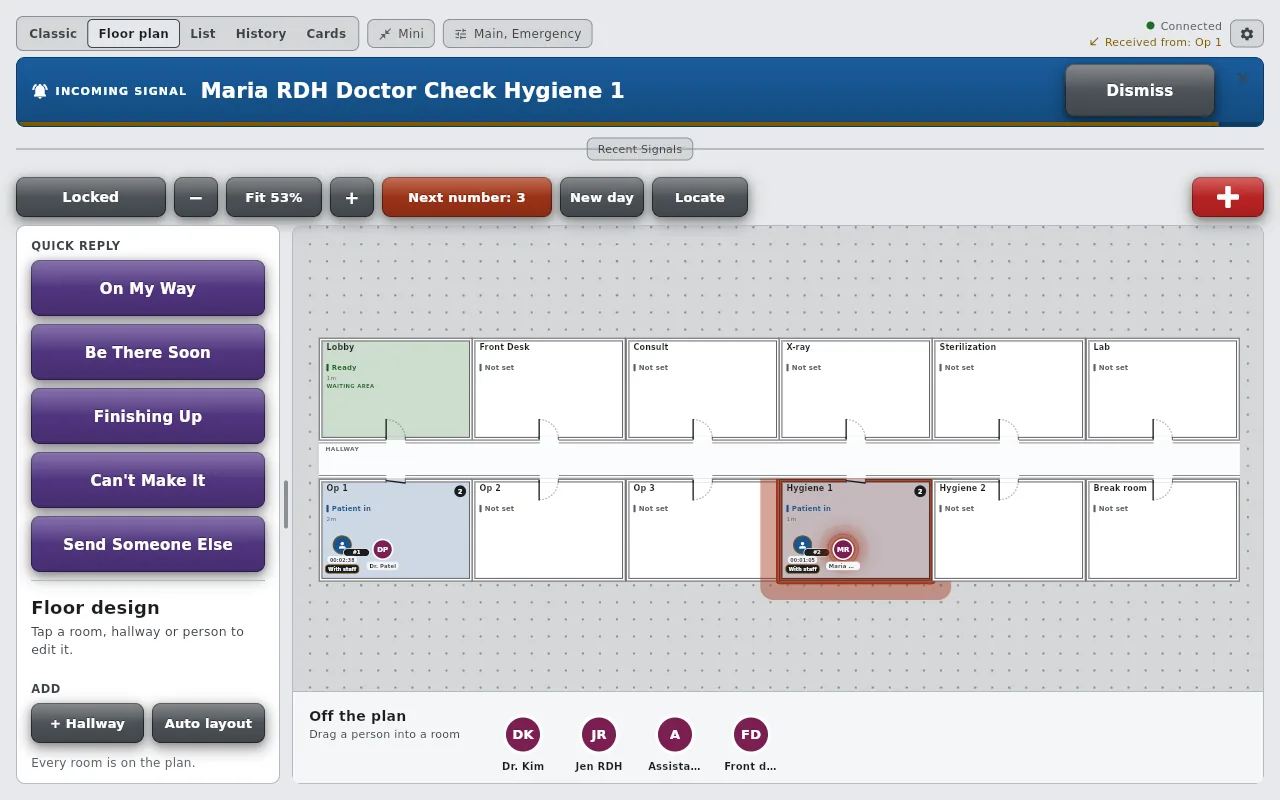
Task: Send the Finishing Up reply
Action: pyautogui.click(x=148, y=416)
